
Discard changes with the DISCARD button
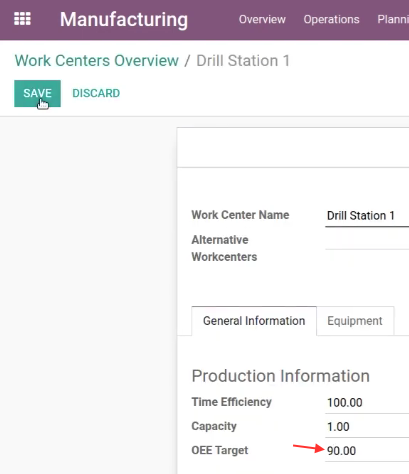pos(96,93)
